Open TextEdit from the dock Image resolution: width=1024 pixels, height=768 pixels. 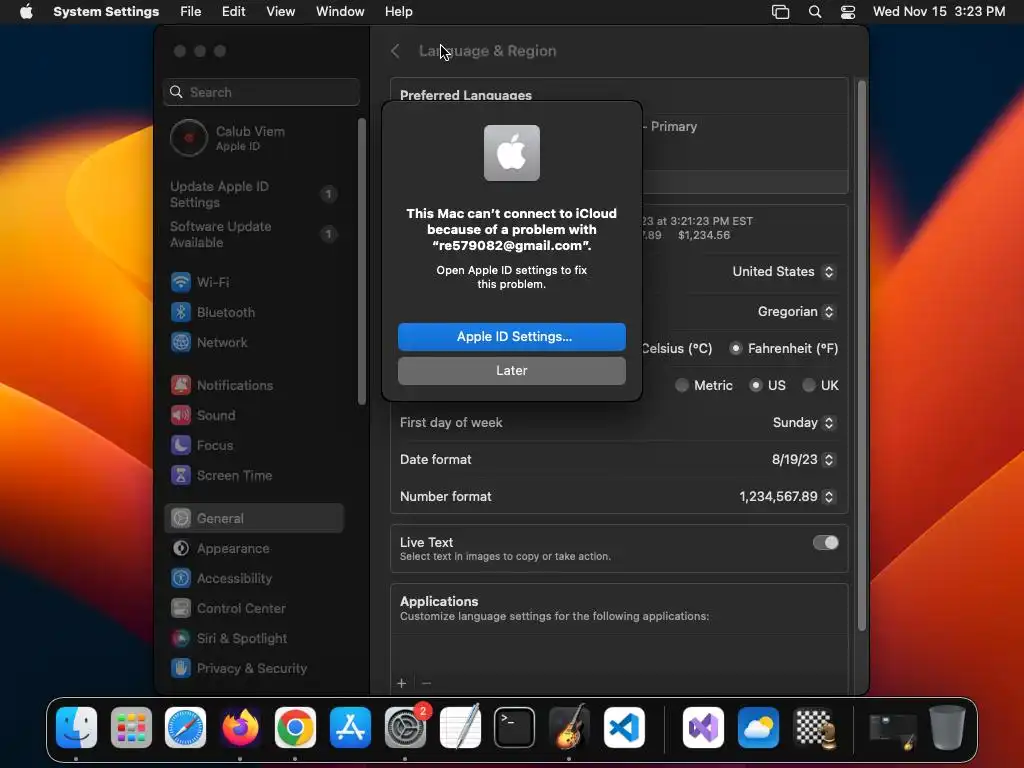tap(460, 727)
